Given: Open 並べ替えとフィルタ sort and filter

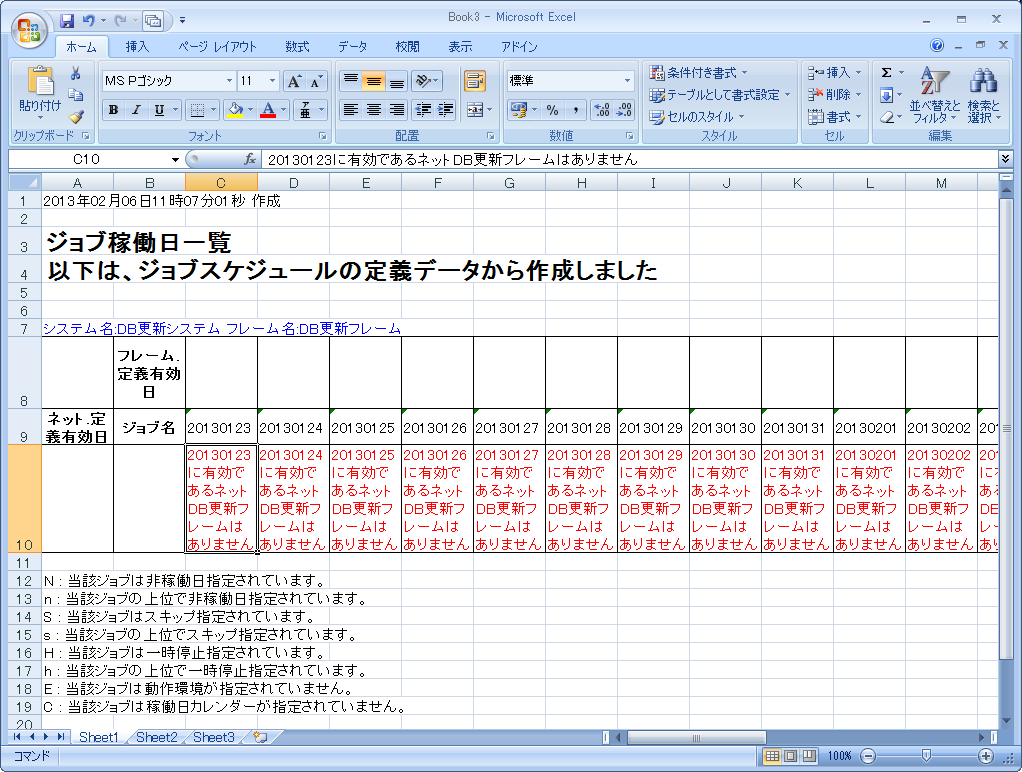Looking at the screenshot, I should tap(935, 95).
